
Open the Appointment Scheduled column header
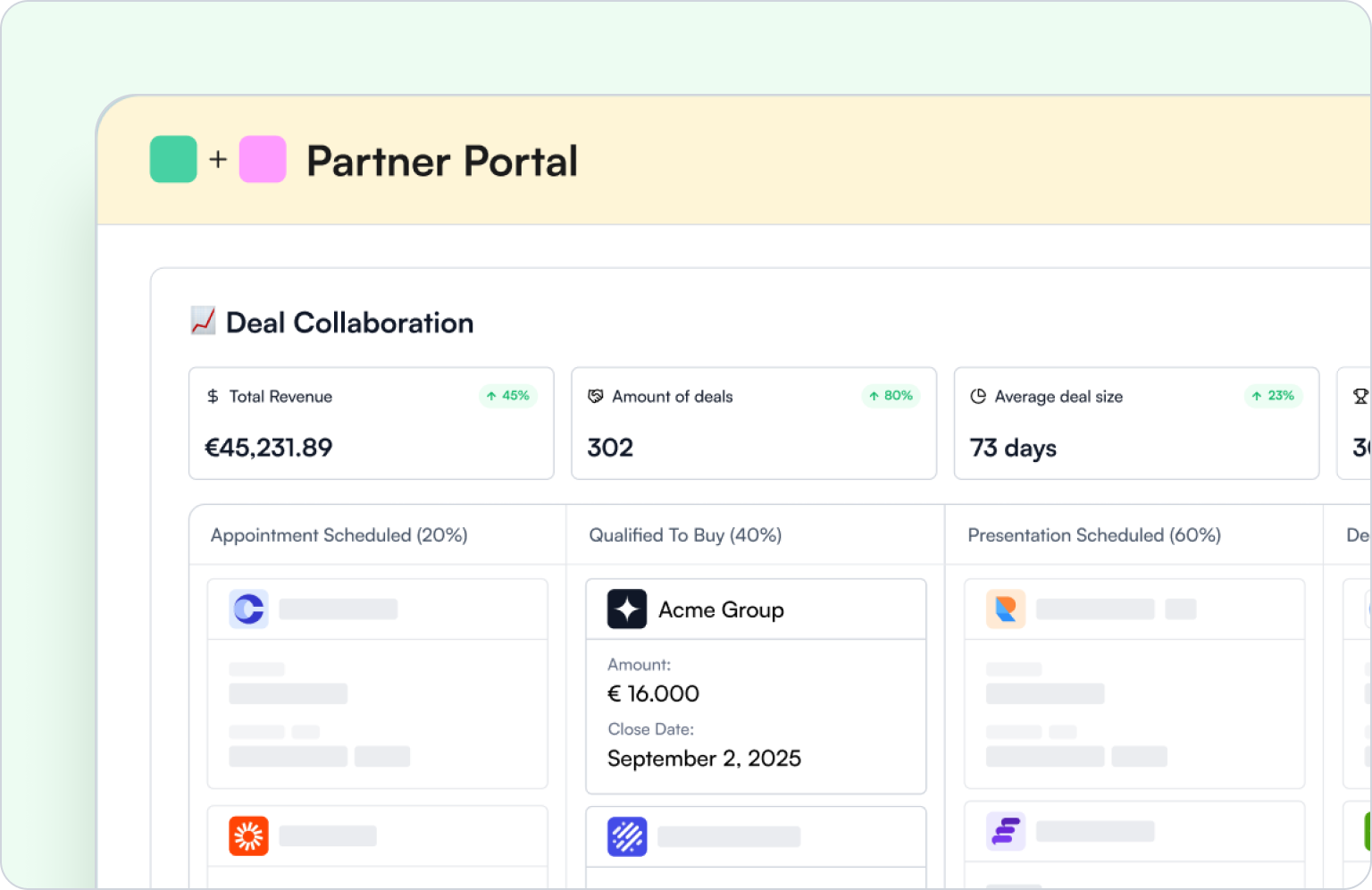(x=339, y=534)
